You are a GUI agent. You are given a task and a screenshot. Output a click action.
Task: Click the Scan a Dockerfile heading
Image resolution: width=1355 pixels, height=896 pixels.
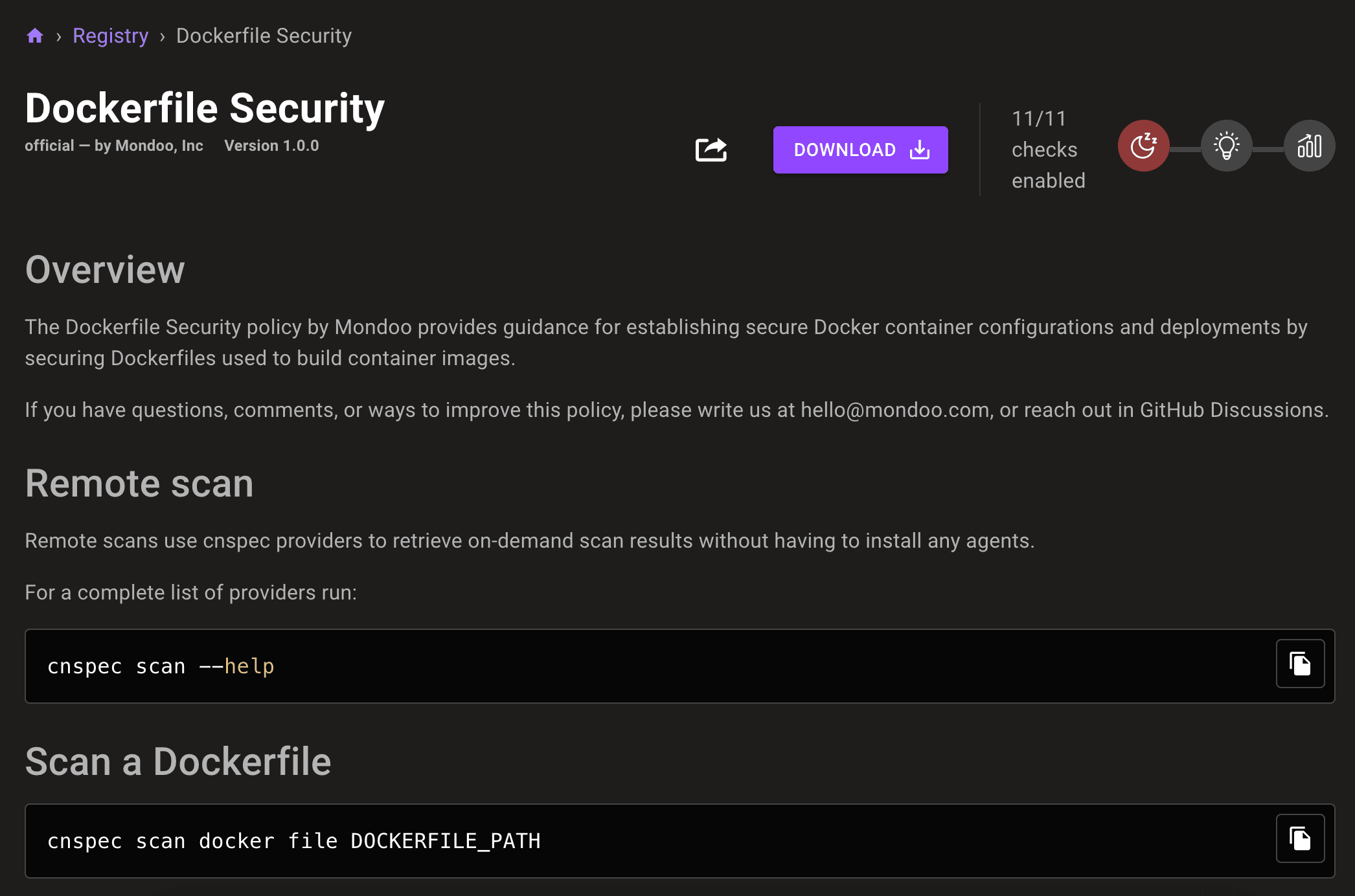click(x=178, y=761)
